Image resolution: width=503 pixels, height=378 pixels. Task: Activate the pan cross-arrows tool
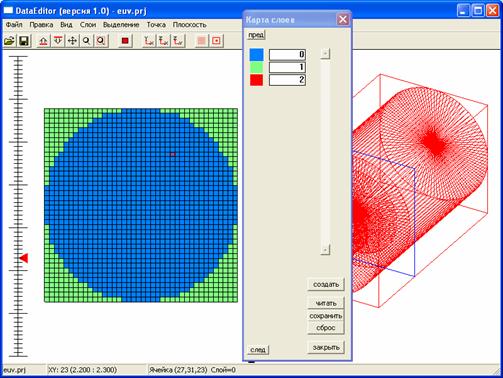pyautogui.click(x=72, y=41)
